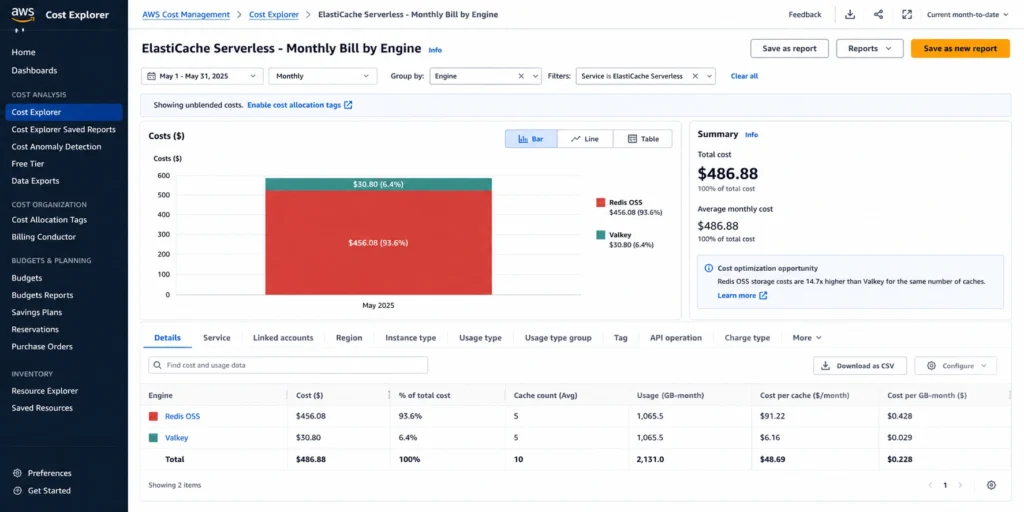Select the Charge type tab
Image resolution: width=1024 pixels, height=512 pixels.
pos(747,338)
